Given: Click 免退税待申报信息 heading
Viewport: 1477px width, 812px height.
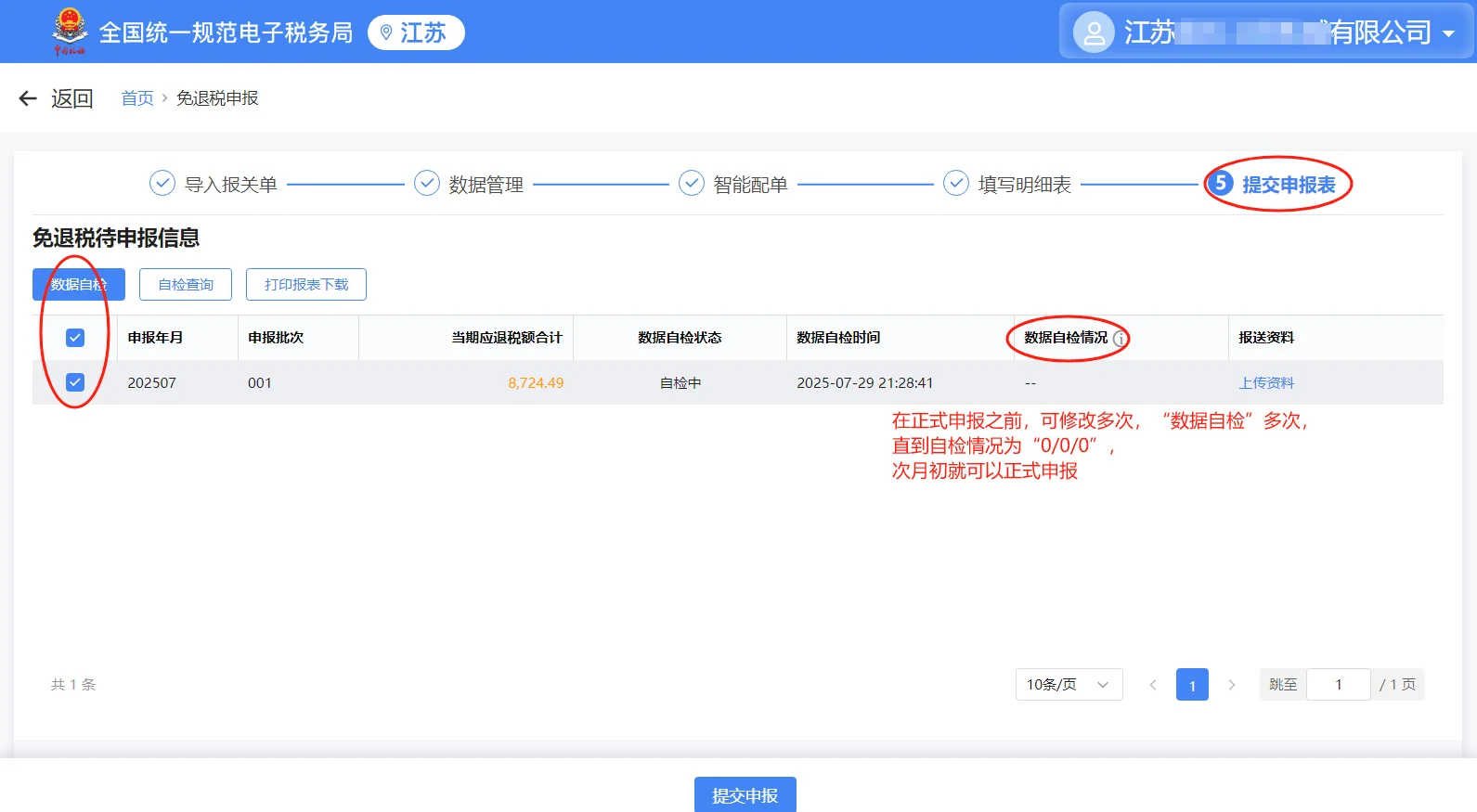Looking at the screenshot, I should [116, 238].
